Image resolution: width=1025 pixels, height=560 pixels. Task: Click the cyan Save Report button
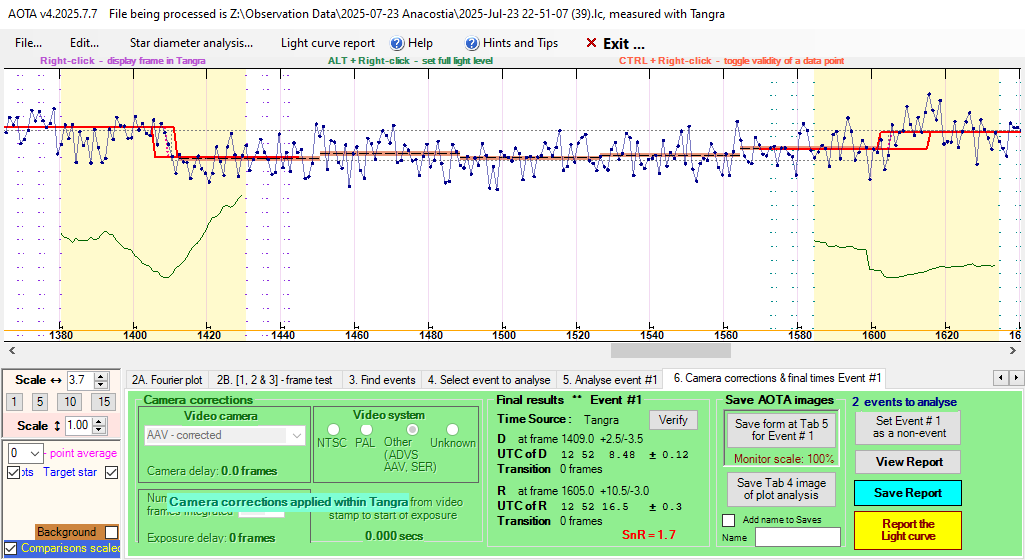tap(907, 493)
